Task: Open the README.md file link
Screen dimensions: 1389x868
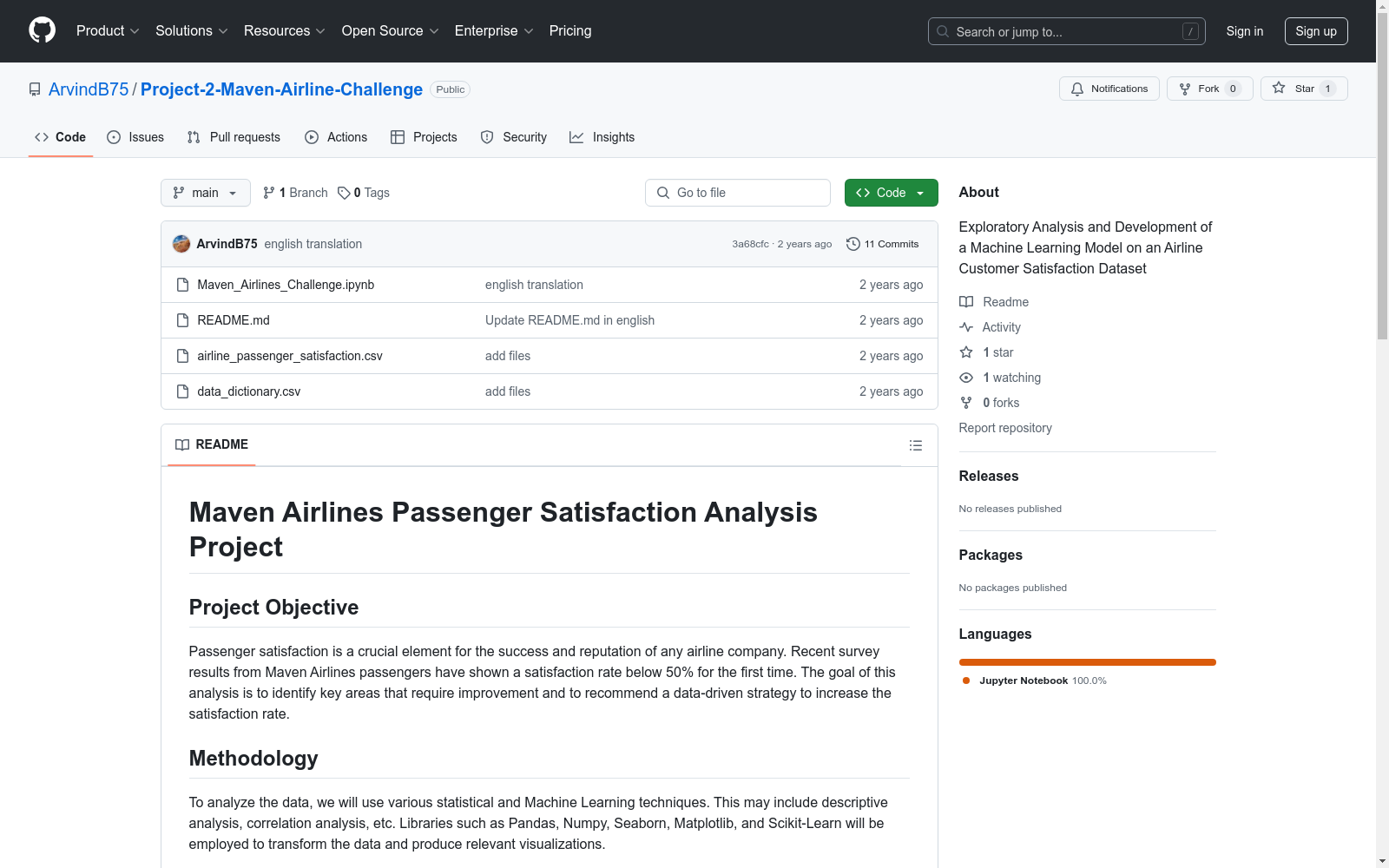Action: click(234, 320)
